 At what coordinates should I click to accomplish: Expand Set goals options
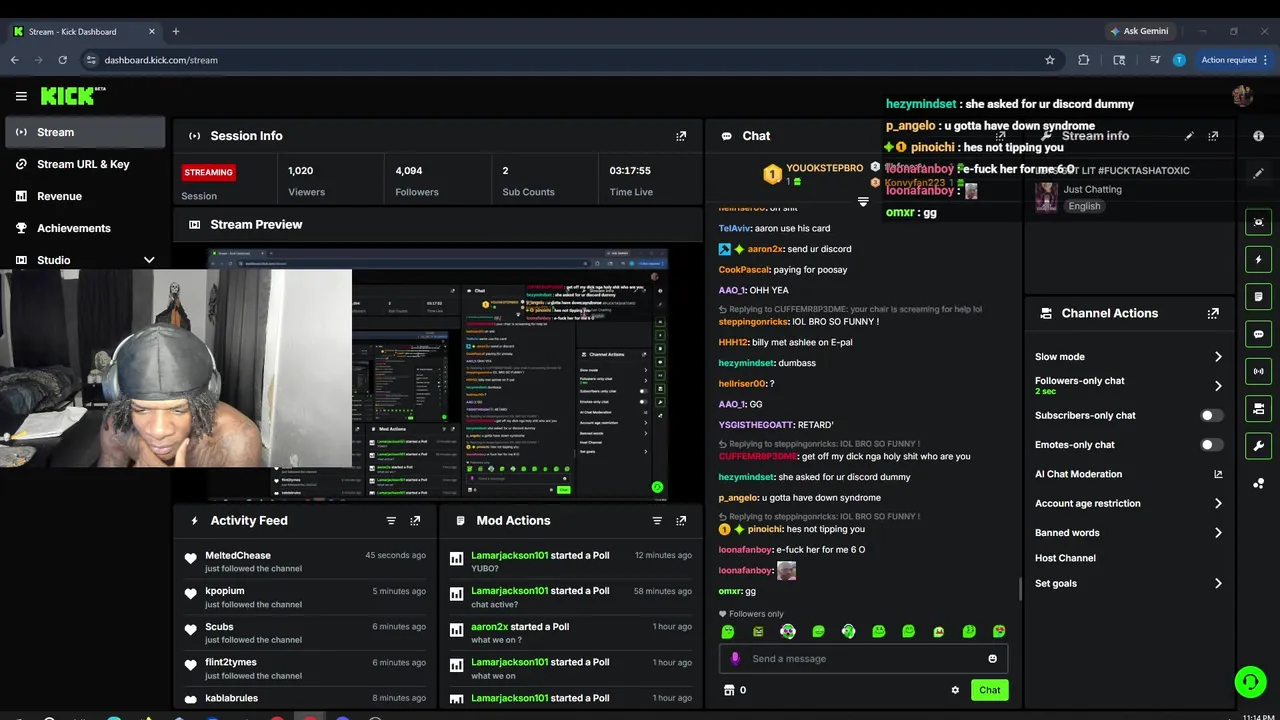tap(1128, 584)
